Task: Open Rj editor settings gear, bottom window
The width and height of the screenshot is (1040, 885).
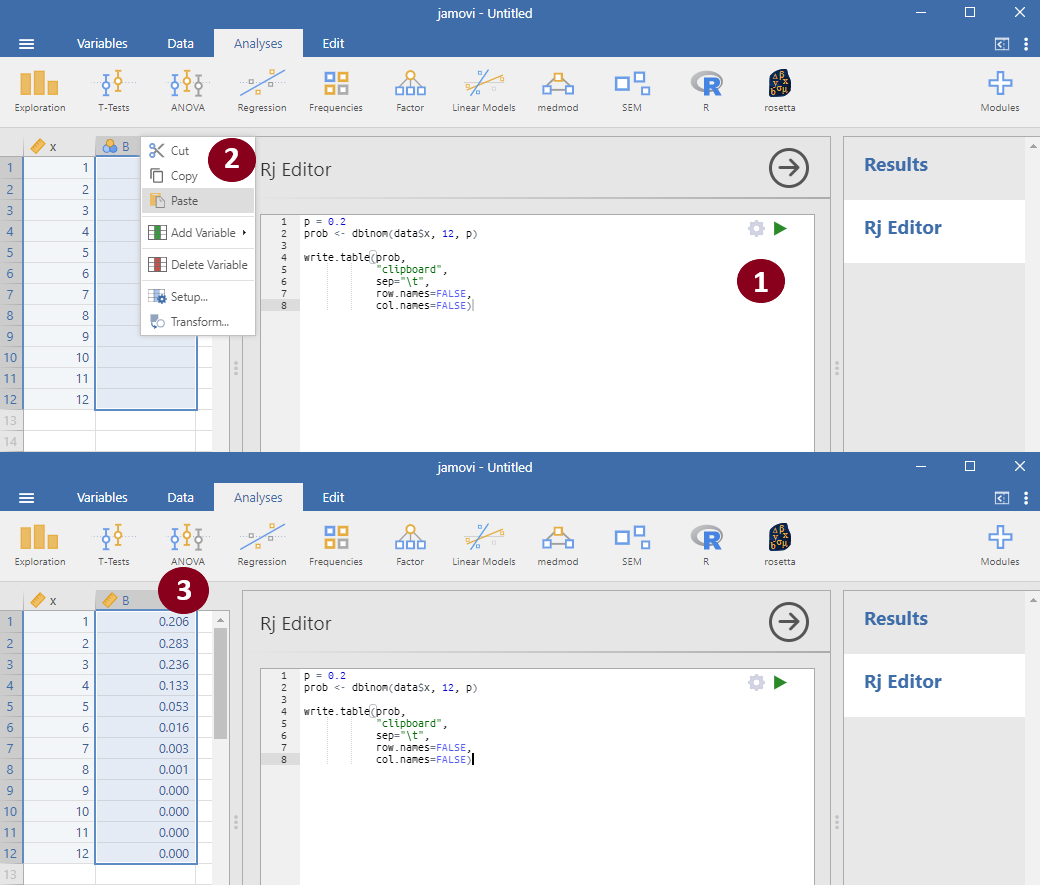Action: (756, 683)
